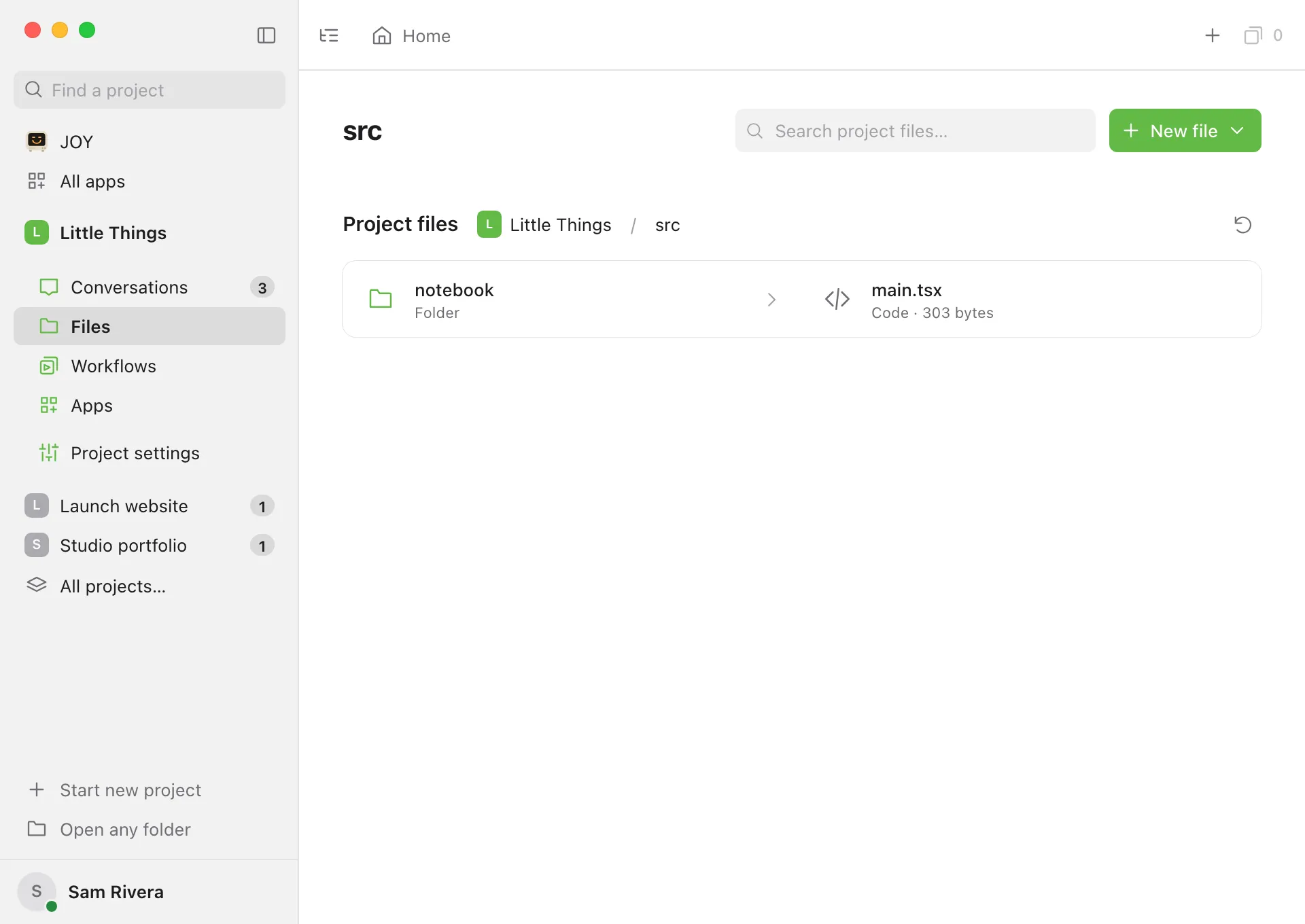Open the JOY assistant icon
This screenshot has width=1305, height=924.
[x=37, y=141]
